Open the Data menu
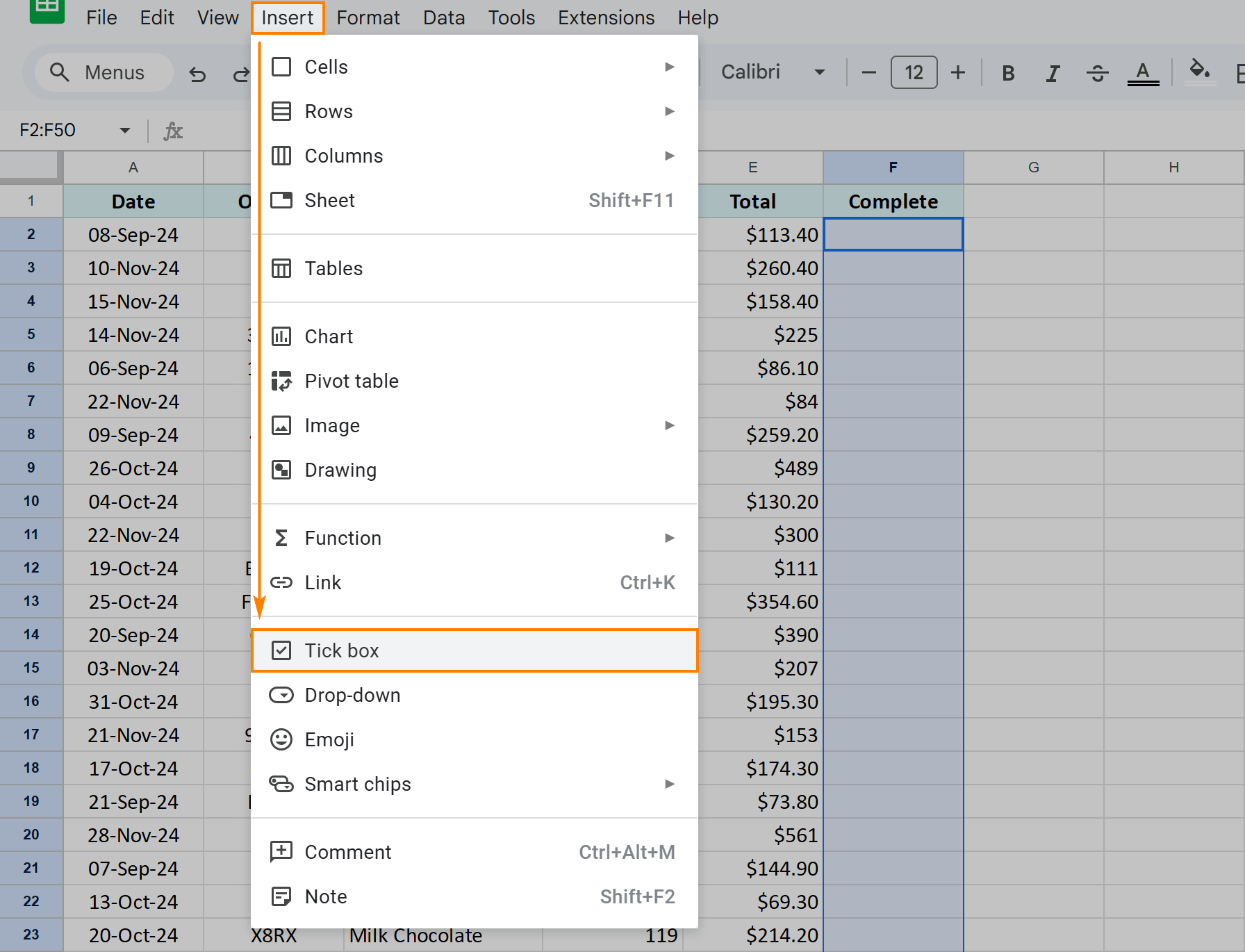 [x=444, y=17]
